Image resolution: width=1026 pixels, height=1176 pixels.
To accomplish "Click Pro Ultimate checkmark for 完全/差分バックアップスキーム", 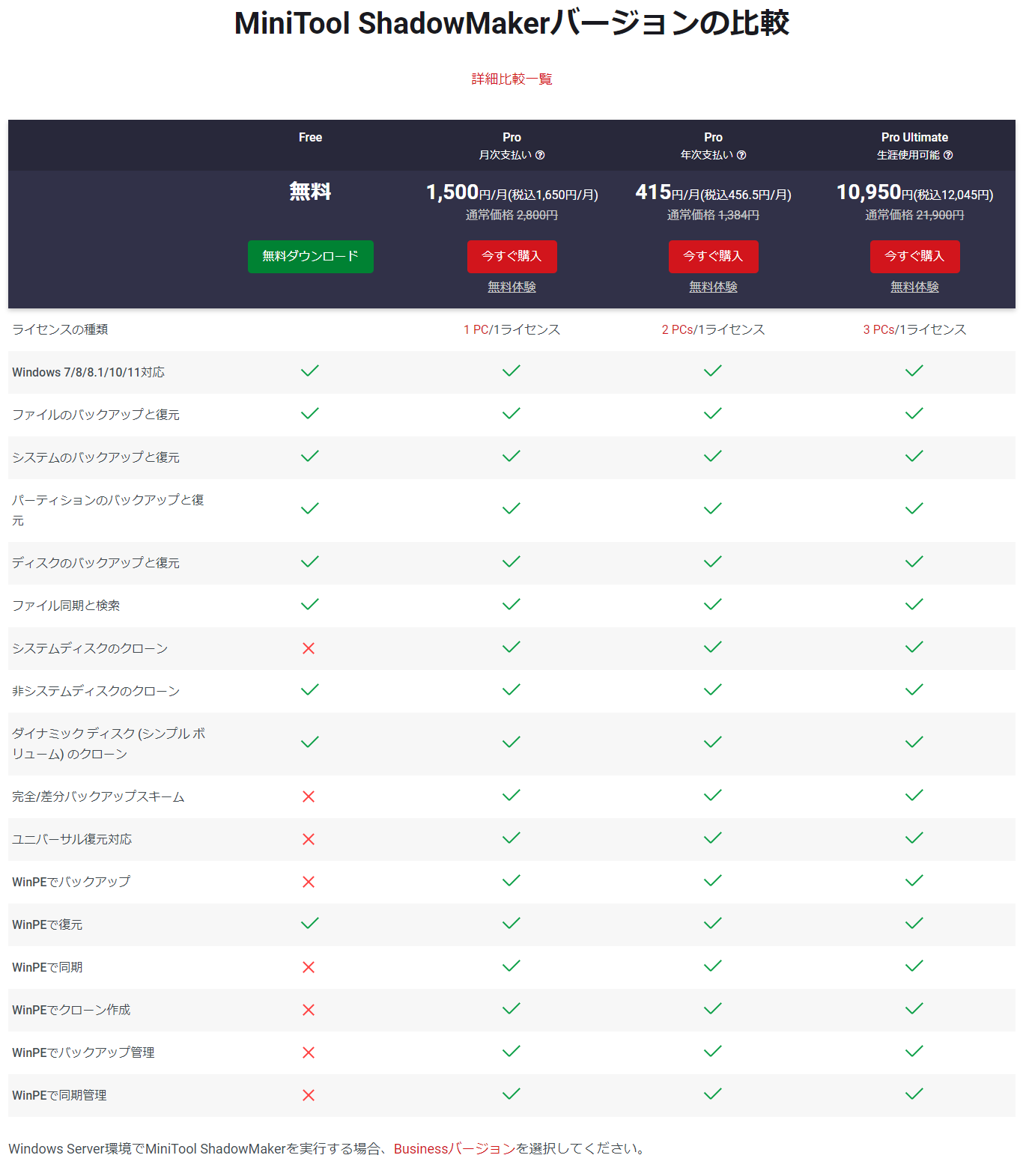I will click(914, 795).
